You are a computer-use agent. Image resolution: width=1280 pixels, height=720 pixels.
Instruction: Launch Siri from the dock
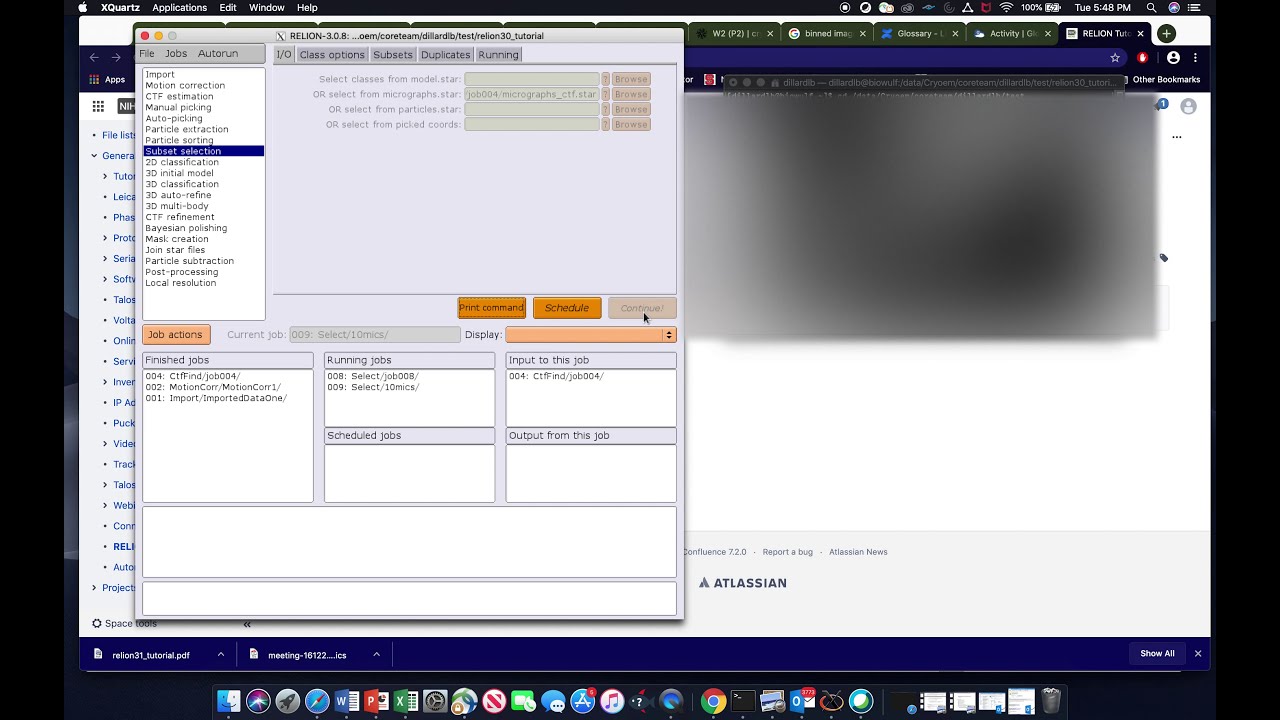pyautogui.click(x=258, y=702)
